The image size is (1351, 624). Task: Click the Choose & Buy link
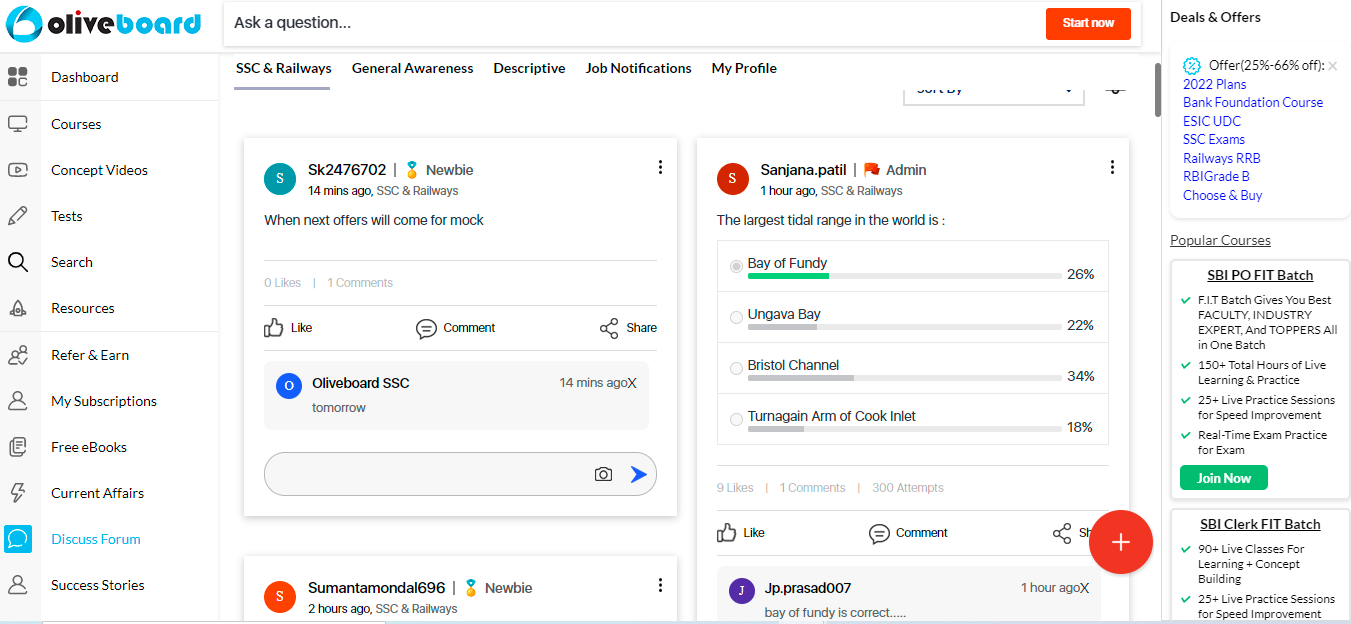(1223, 195)
